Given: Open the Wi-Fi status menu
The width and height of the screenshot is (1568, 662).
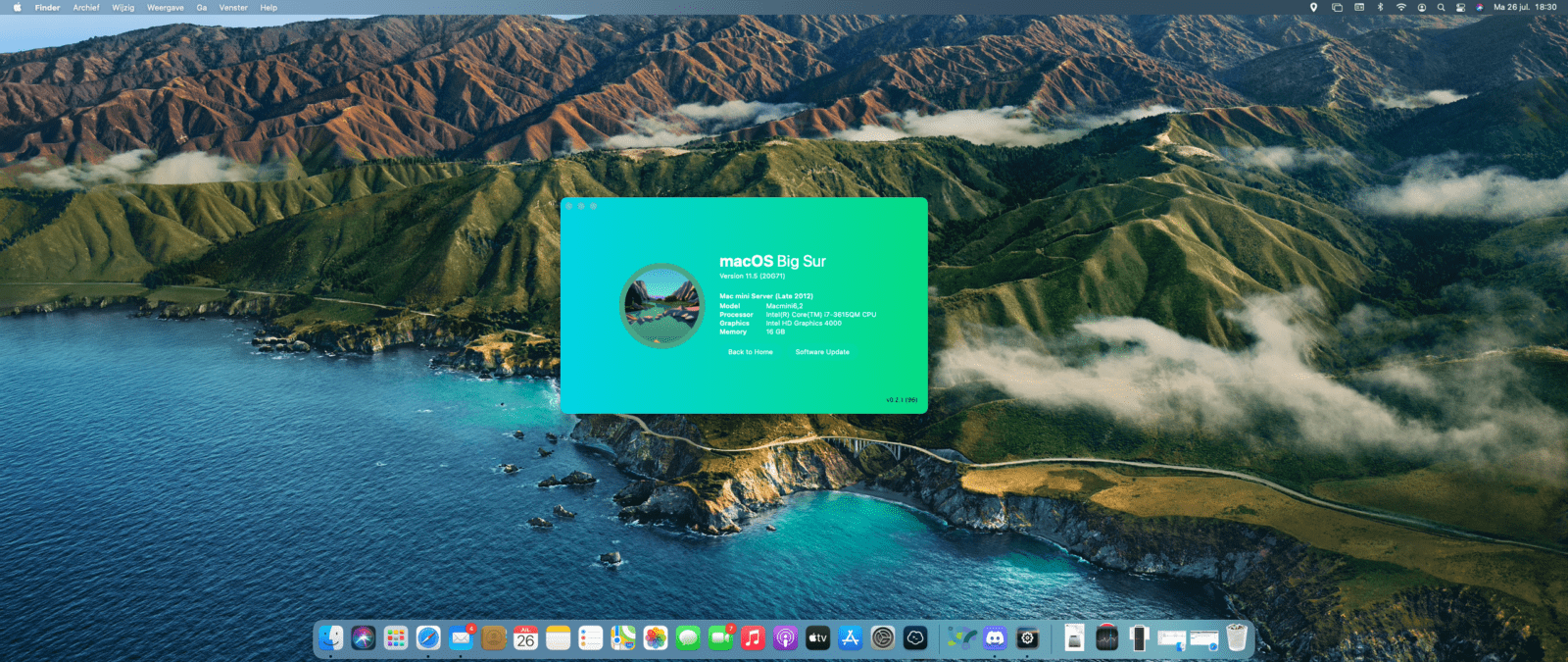Looking at the screenshot, I should [x=1401, y=7].
